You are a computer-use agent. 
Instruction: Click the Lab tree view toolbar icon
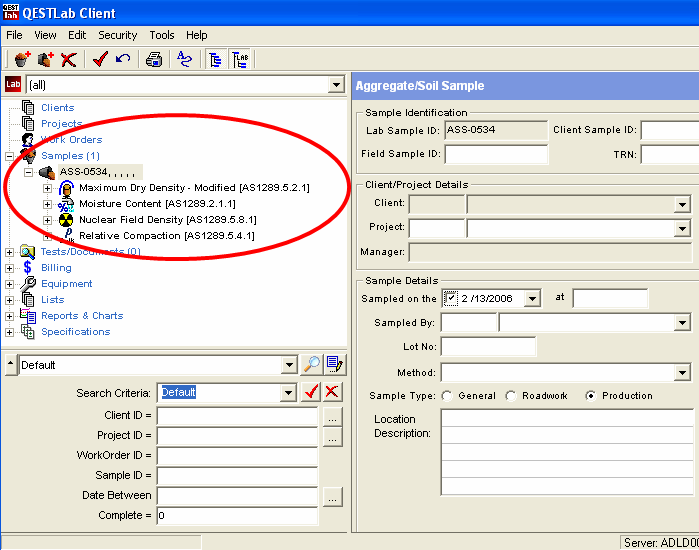pyautogui.click(x=240, y=60)
